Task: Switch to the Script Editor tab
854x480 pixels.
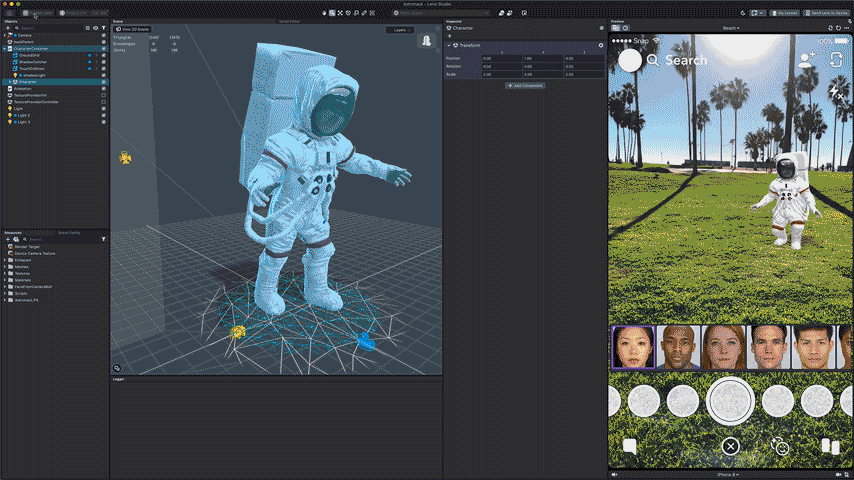Action: click(x=289, y=21)
